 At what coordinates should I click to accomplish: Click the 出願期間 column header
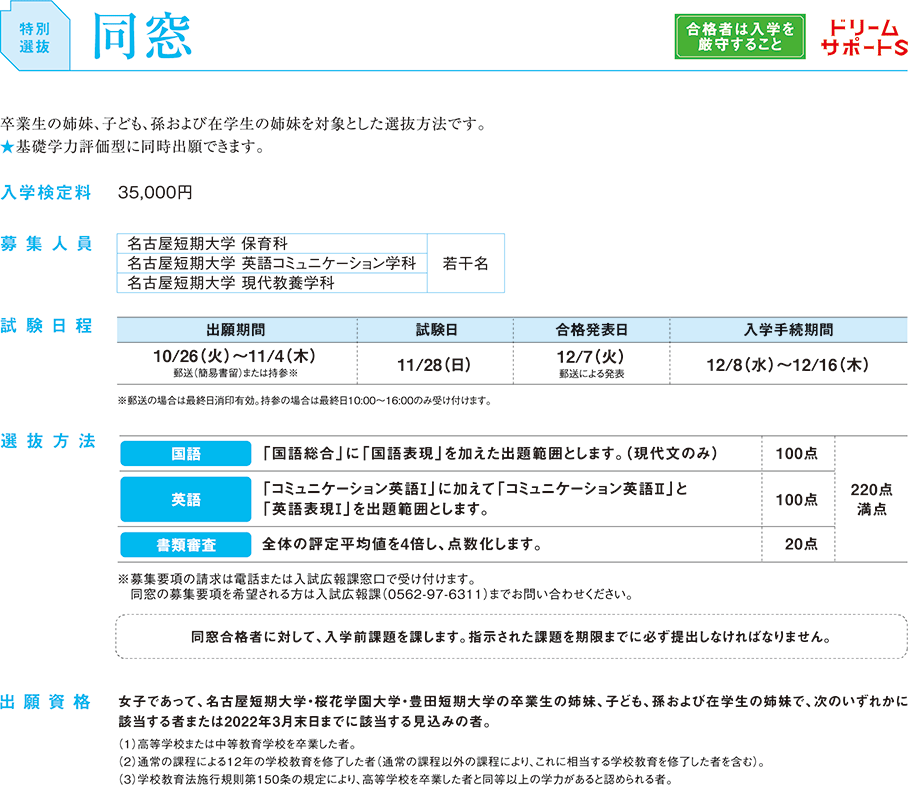tap(236, 330)
